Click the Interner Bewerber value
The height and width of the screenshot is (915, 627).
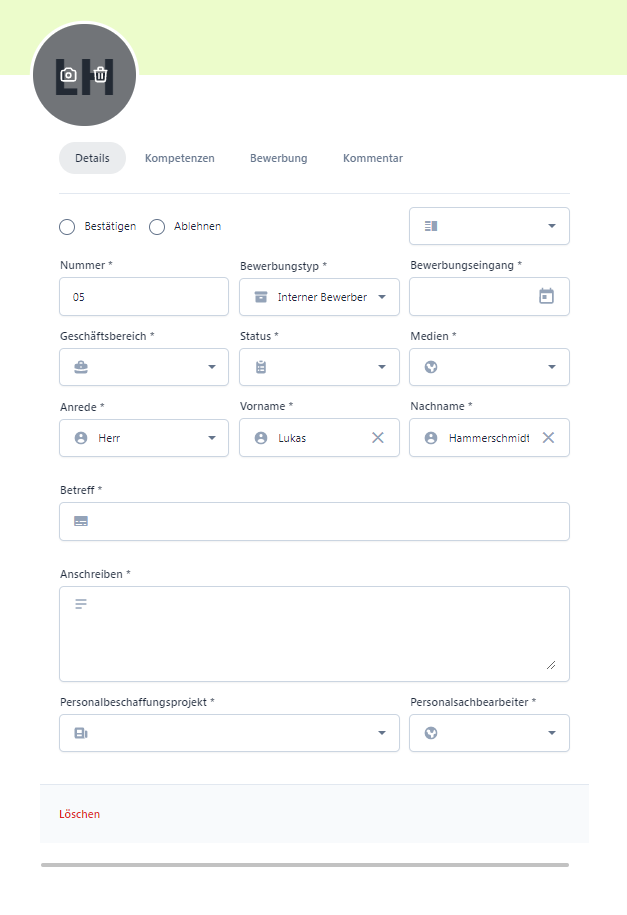pos(322,297)
